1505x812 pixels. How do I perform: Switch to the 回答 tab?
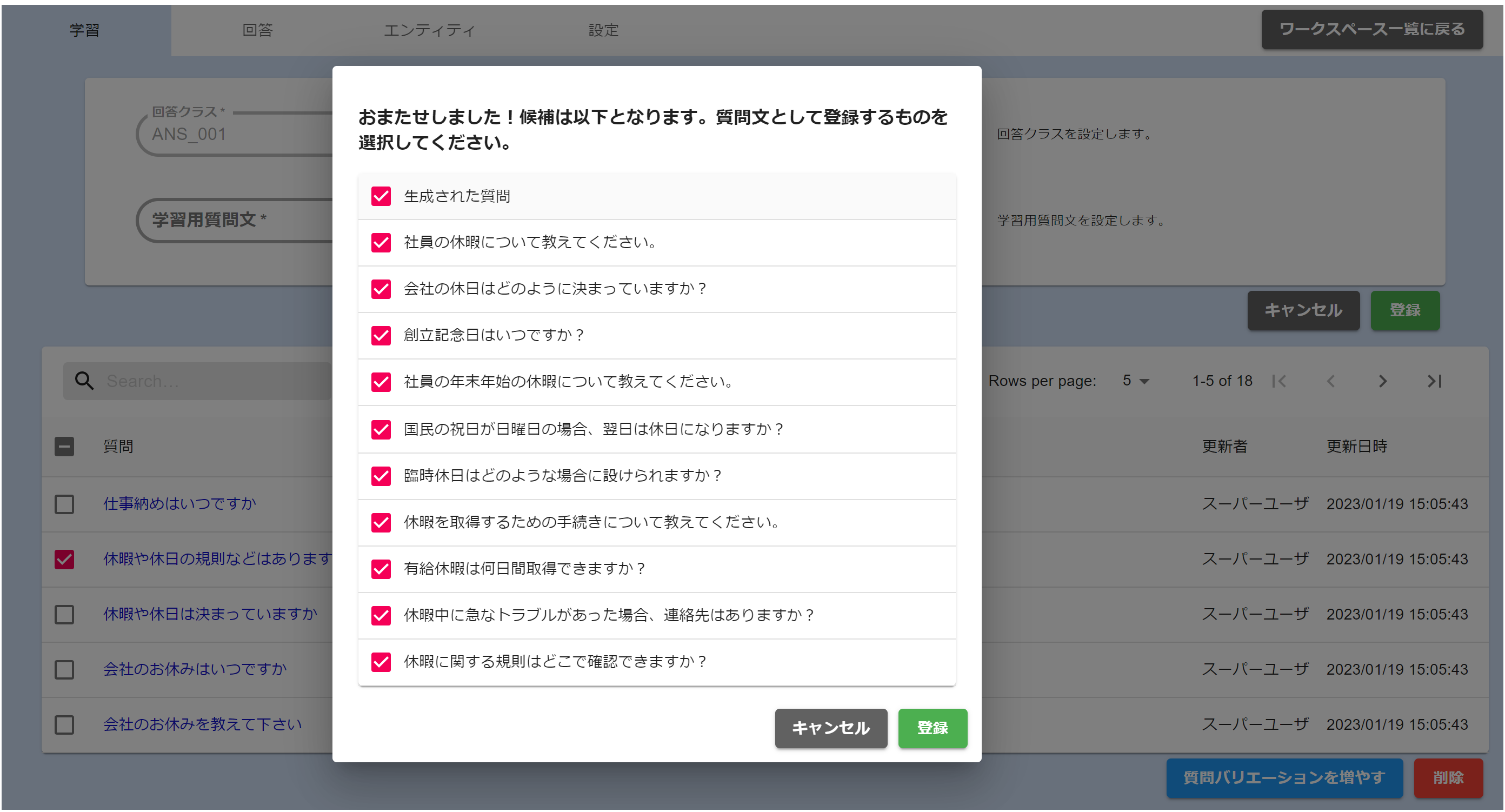pyautogui.click(x=257, y=30)
